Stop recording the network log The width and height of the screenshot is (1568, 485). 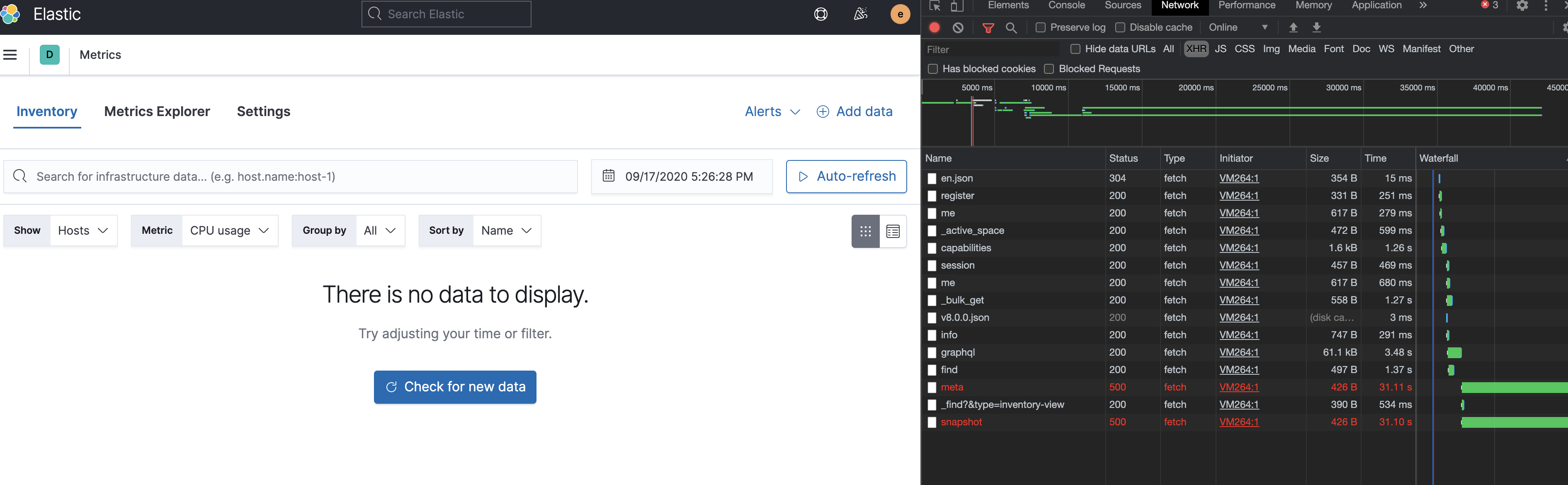tap(934, 27)
